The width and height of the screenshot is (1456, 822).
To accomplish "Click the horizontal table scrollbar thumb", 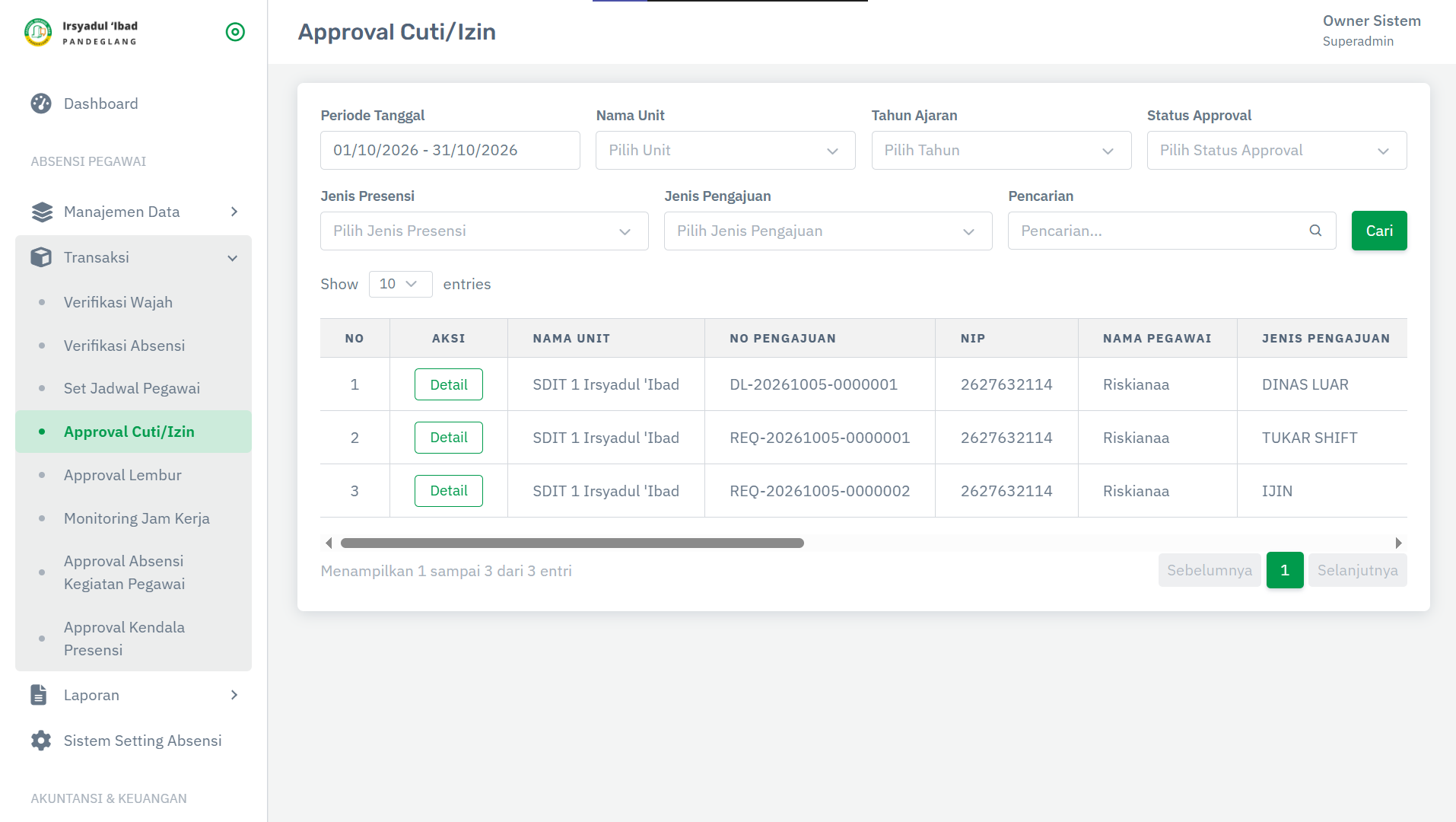I will 572,543.
